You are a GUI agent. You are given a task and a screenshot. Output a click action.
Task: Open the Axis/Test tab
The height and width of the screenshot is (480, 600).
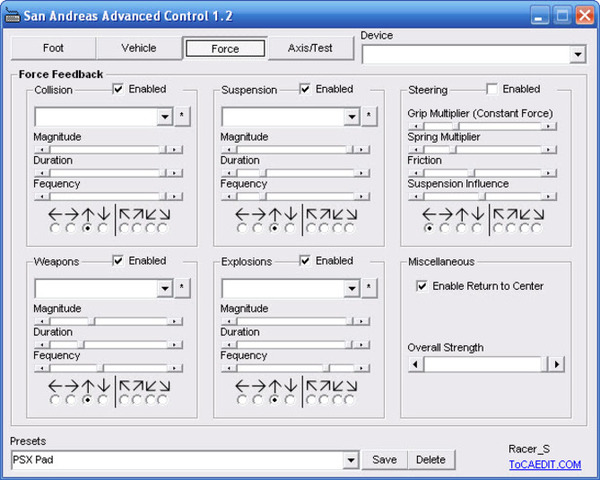310,48
